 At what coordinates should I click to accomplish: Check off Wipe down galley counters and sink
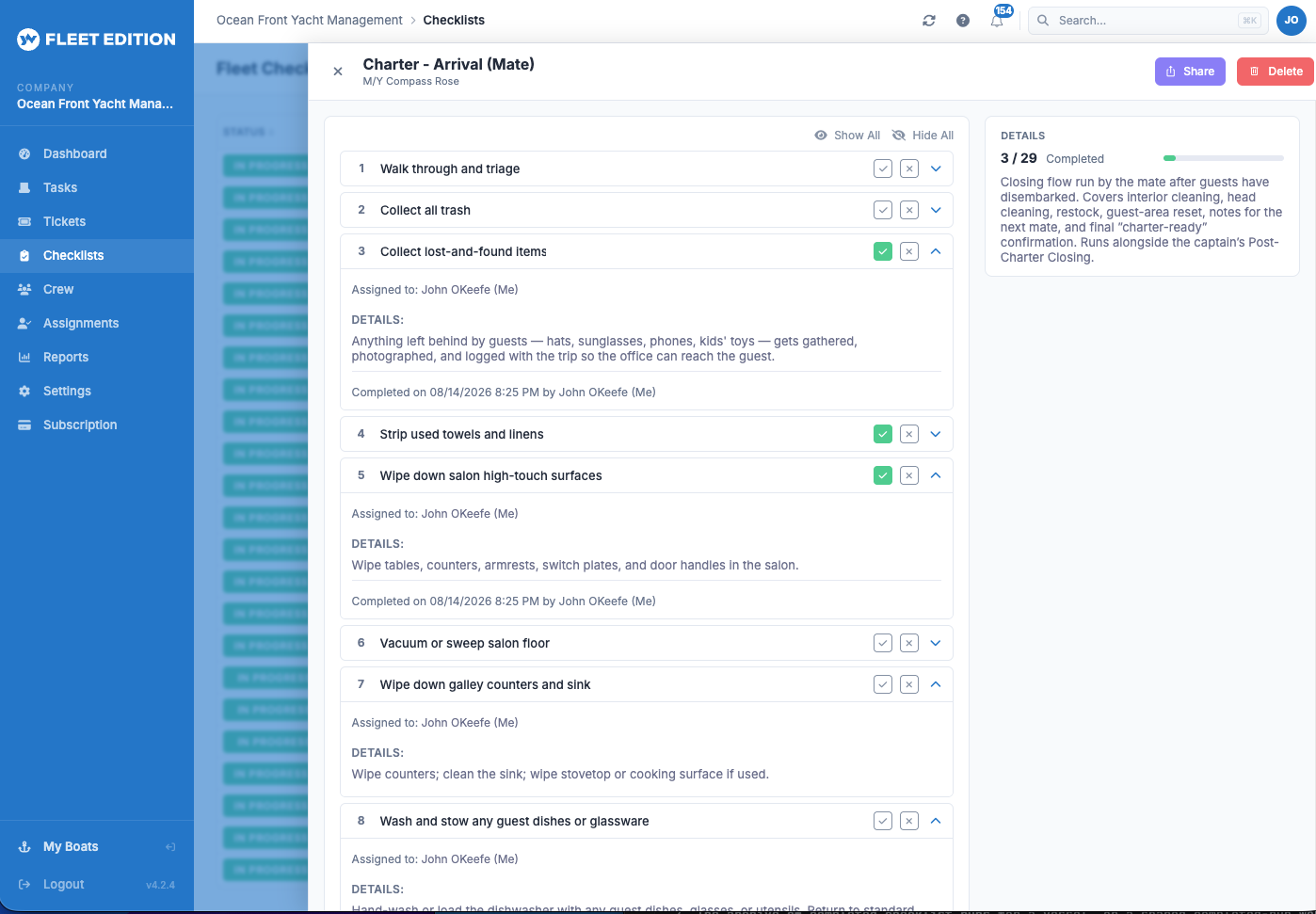pos(883,684)
